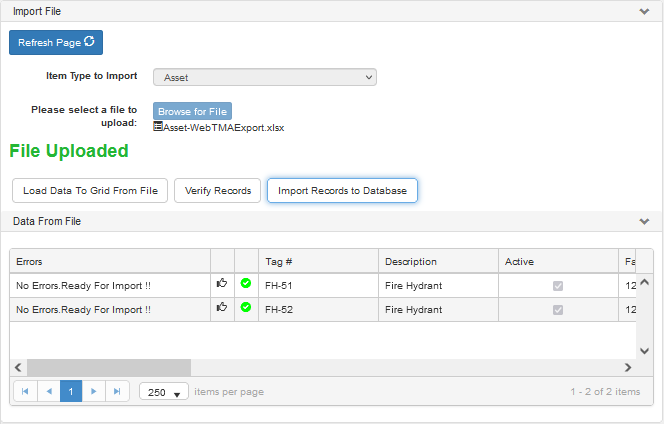Click the No Errors message in FH-51 row
Image resolution: width=664 pixels, height=424 pixels.
83,286
